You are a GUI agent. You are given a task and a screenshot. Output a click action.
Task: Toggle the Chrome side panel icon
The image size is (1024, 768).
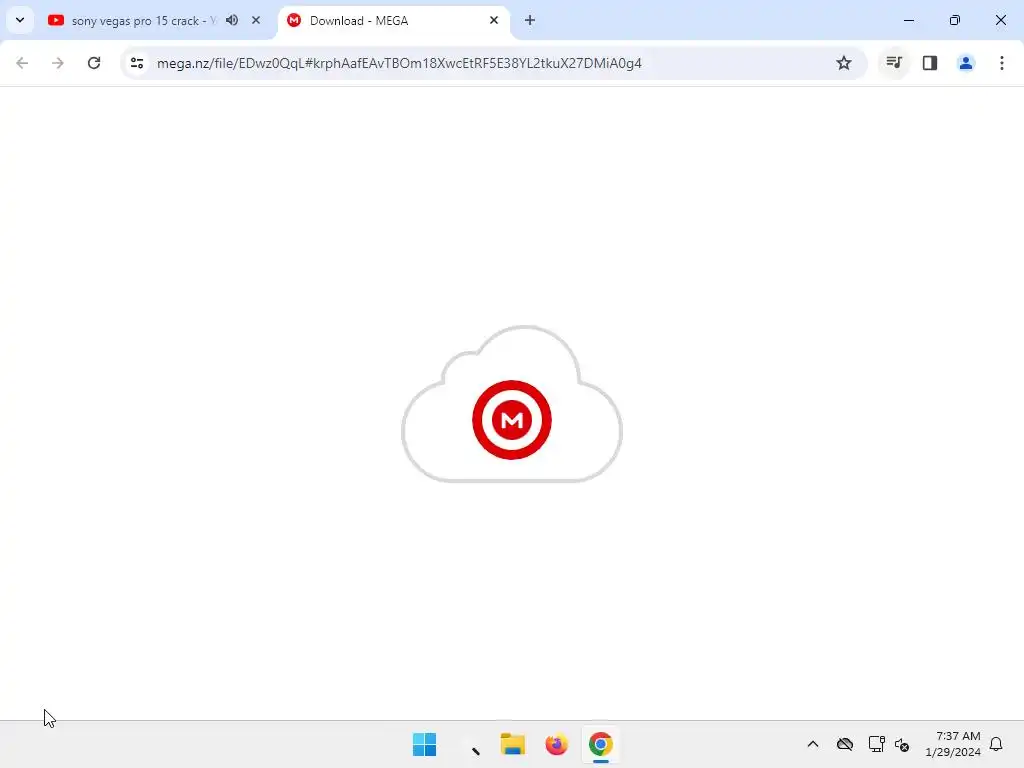pos(930,63)
